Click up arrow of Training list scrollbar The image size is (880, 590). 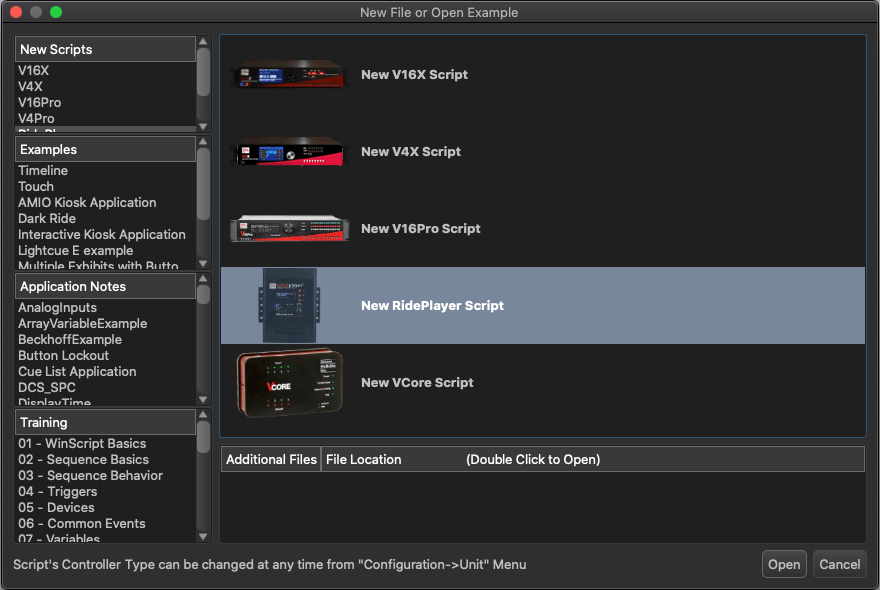[203, 415]
